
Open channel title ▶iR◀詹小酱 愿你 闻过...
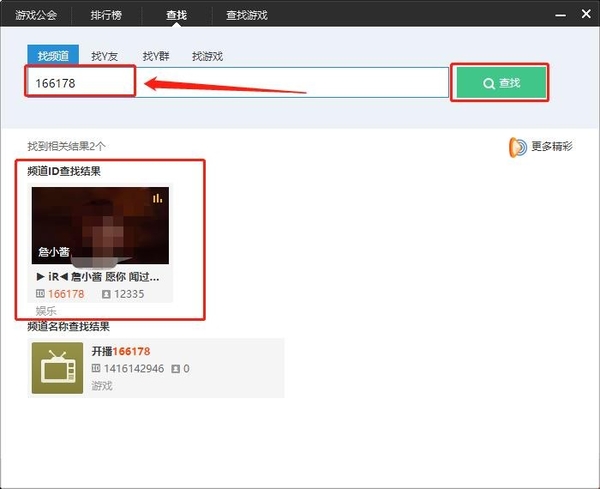coord(98,277)
